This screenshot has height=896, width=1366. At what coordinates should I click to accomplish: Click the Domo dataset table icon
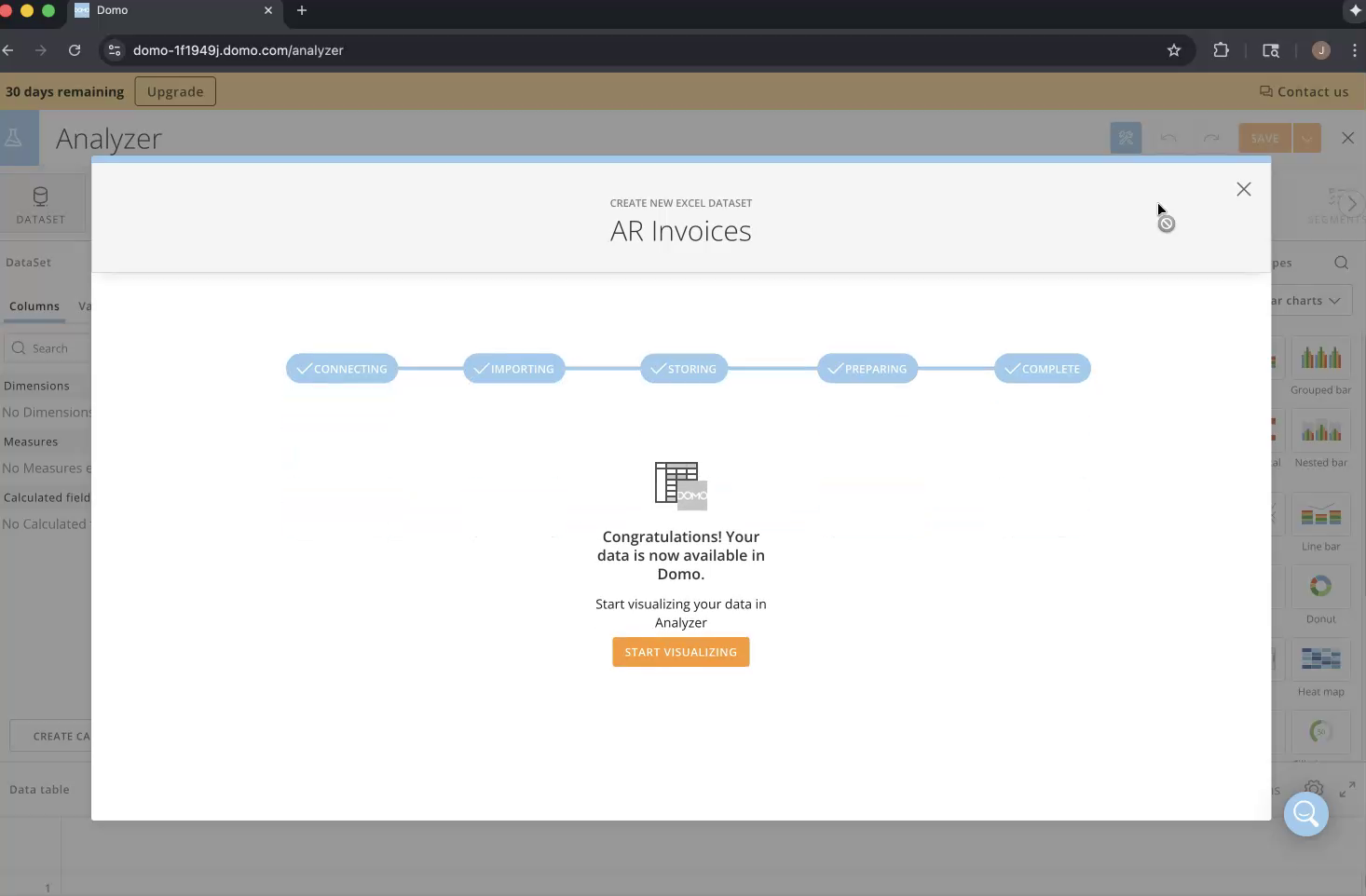[680, 486]
